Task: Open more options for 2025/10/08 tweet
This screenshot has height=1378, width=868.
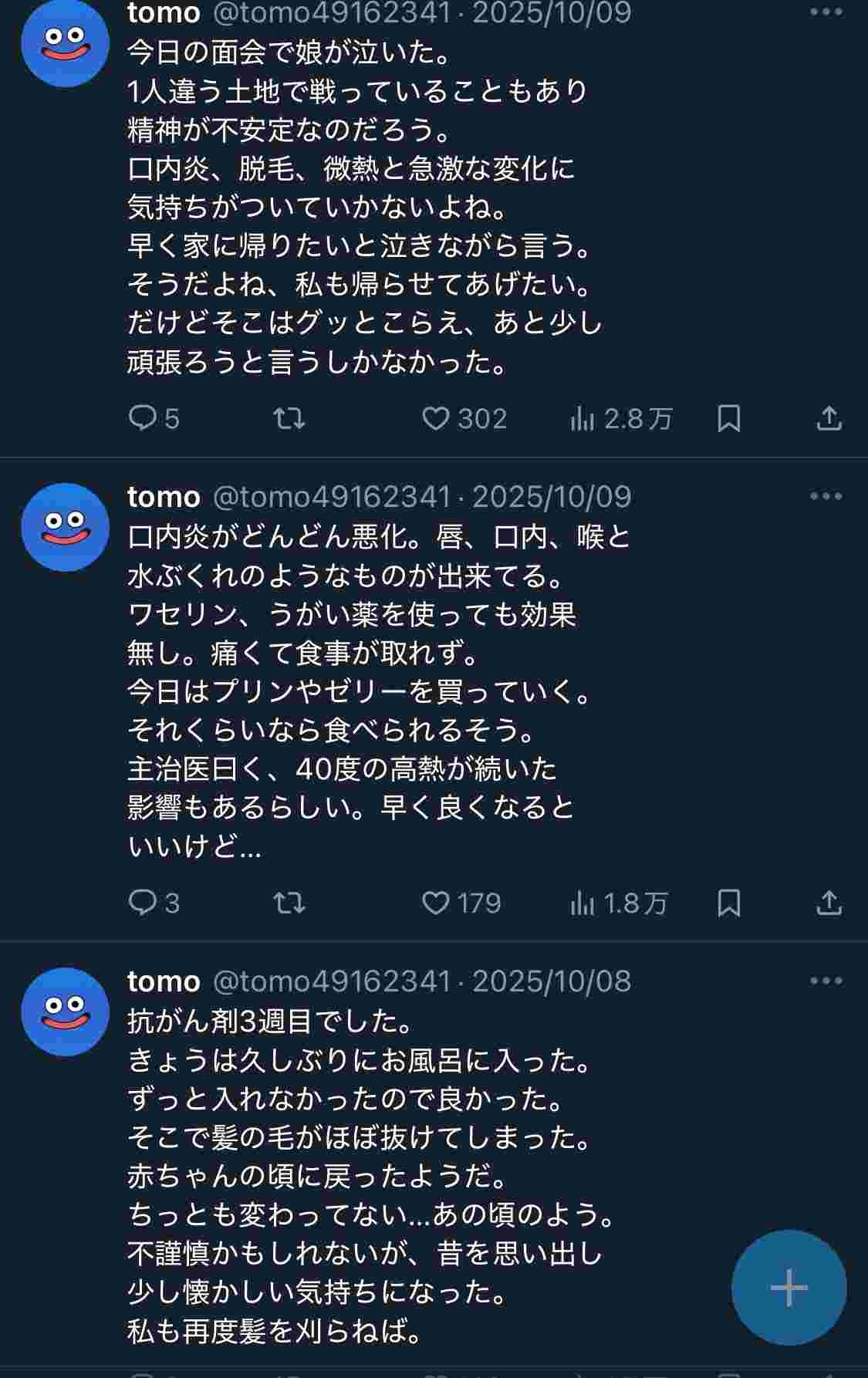Action: click(826, 981)
